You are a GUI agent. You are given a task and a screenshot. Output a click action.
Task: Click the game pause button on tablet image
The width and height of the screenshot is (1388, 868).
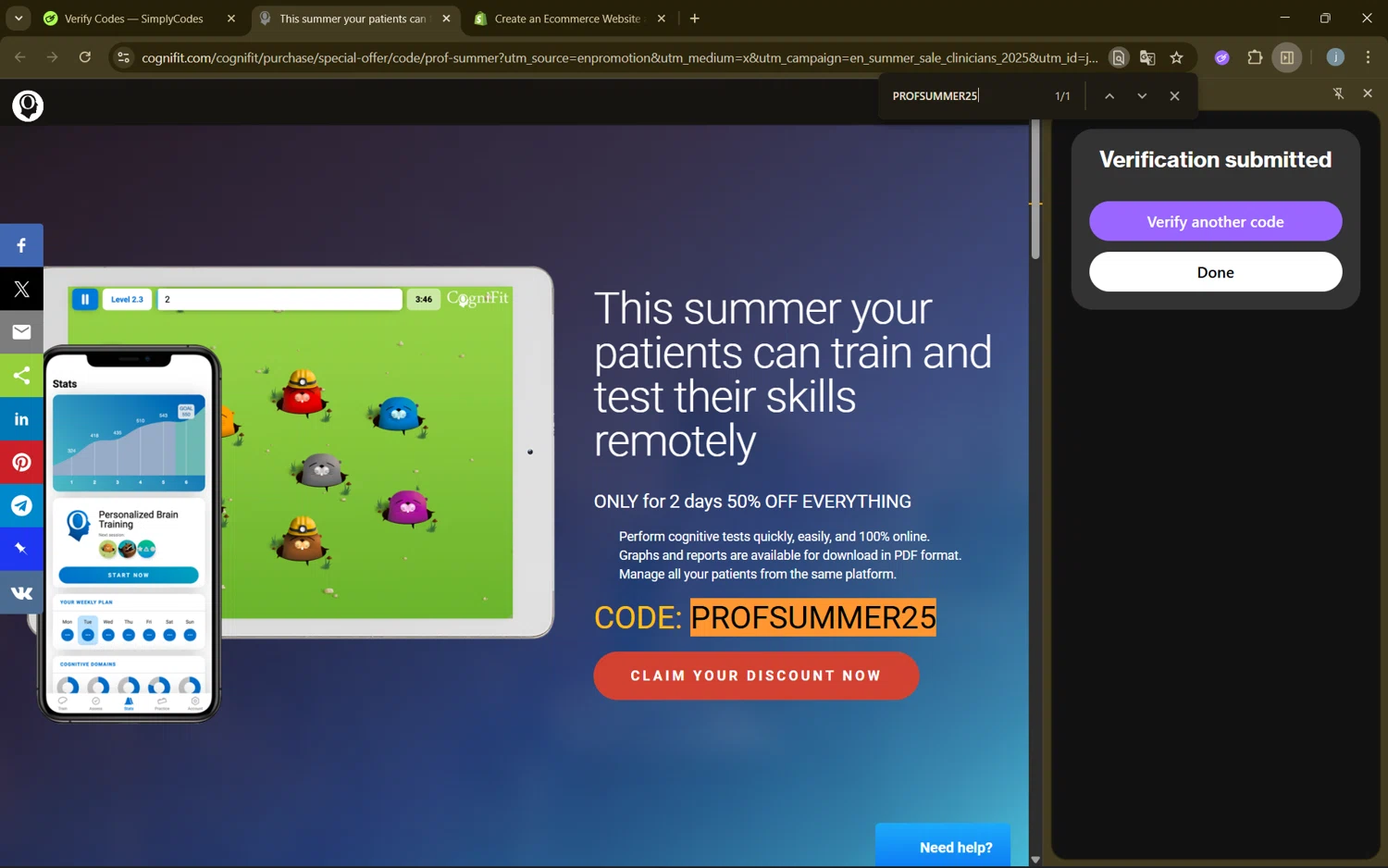84,299
